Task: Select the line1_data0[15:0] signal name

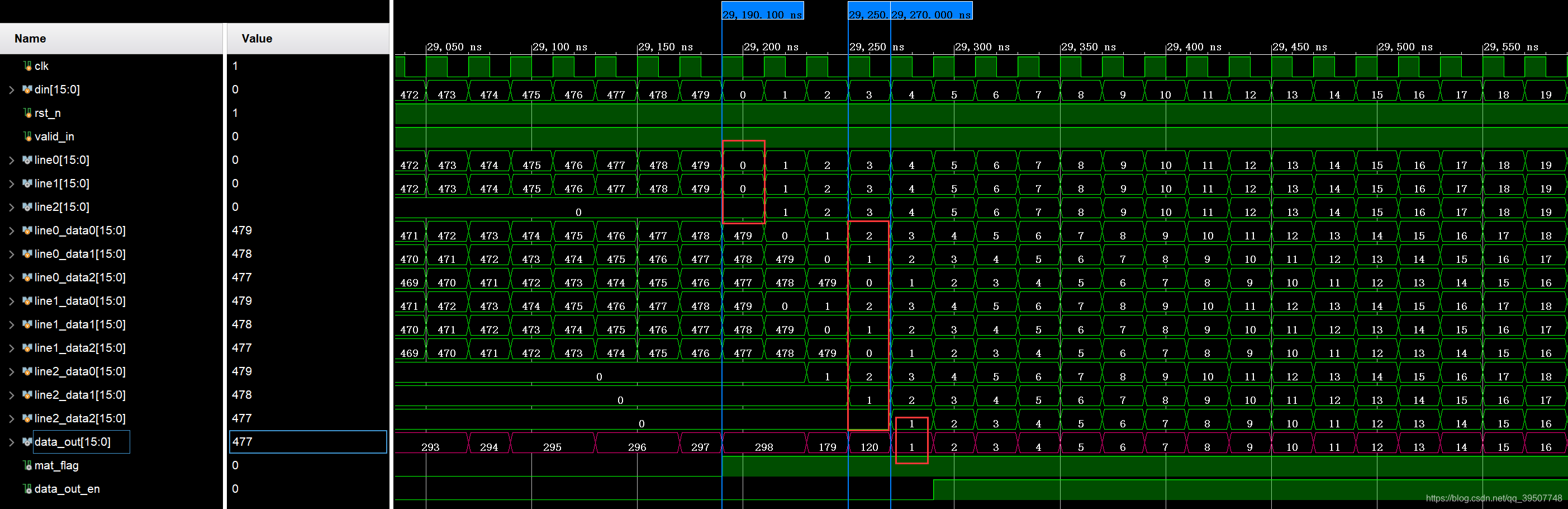Action: coord(80,301)
